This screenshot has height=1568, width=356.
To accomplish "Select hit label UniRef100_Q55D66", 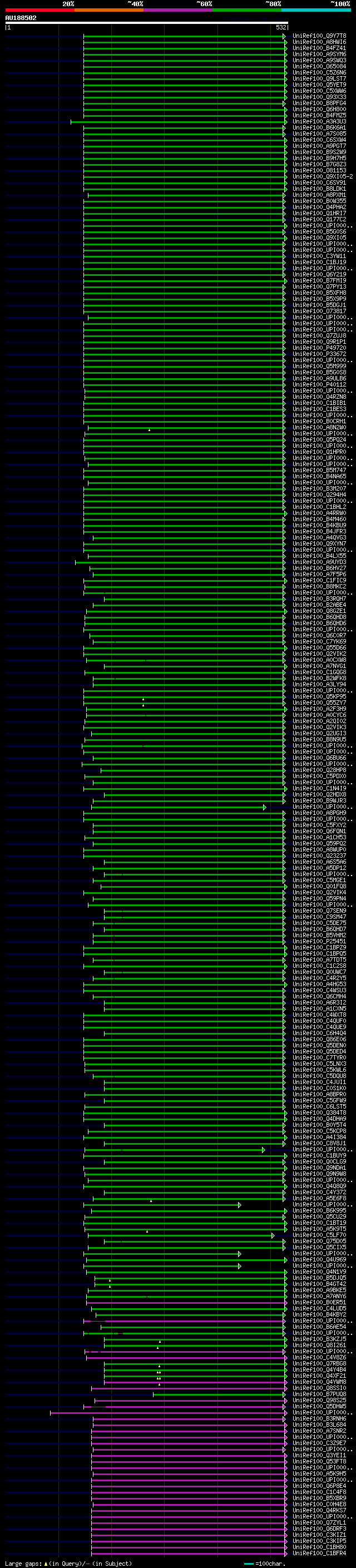I will point(319,647).
